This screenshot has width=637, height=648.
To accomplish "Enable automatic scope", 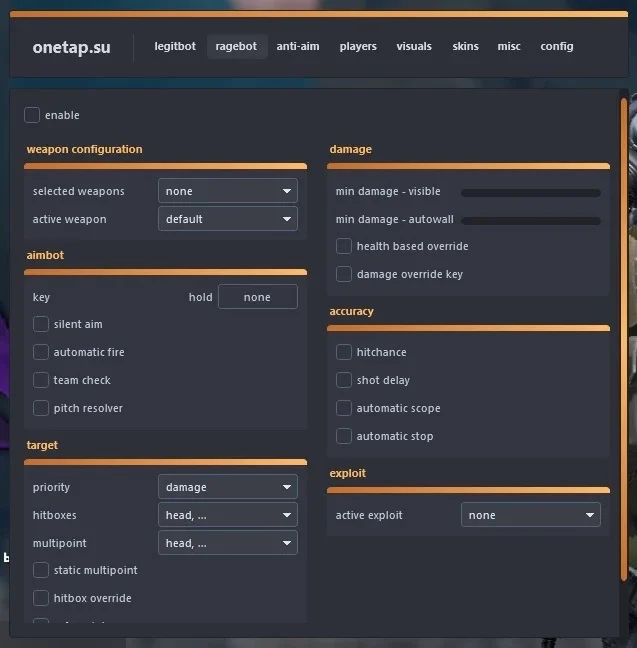I will tap(344, 408).
